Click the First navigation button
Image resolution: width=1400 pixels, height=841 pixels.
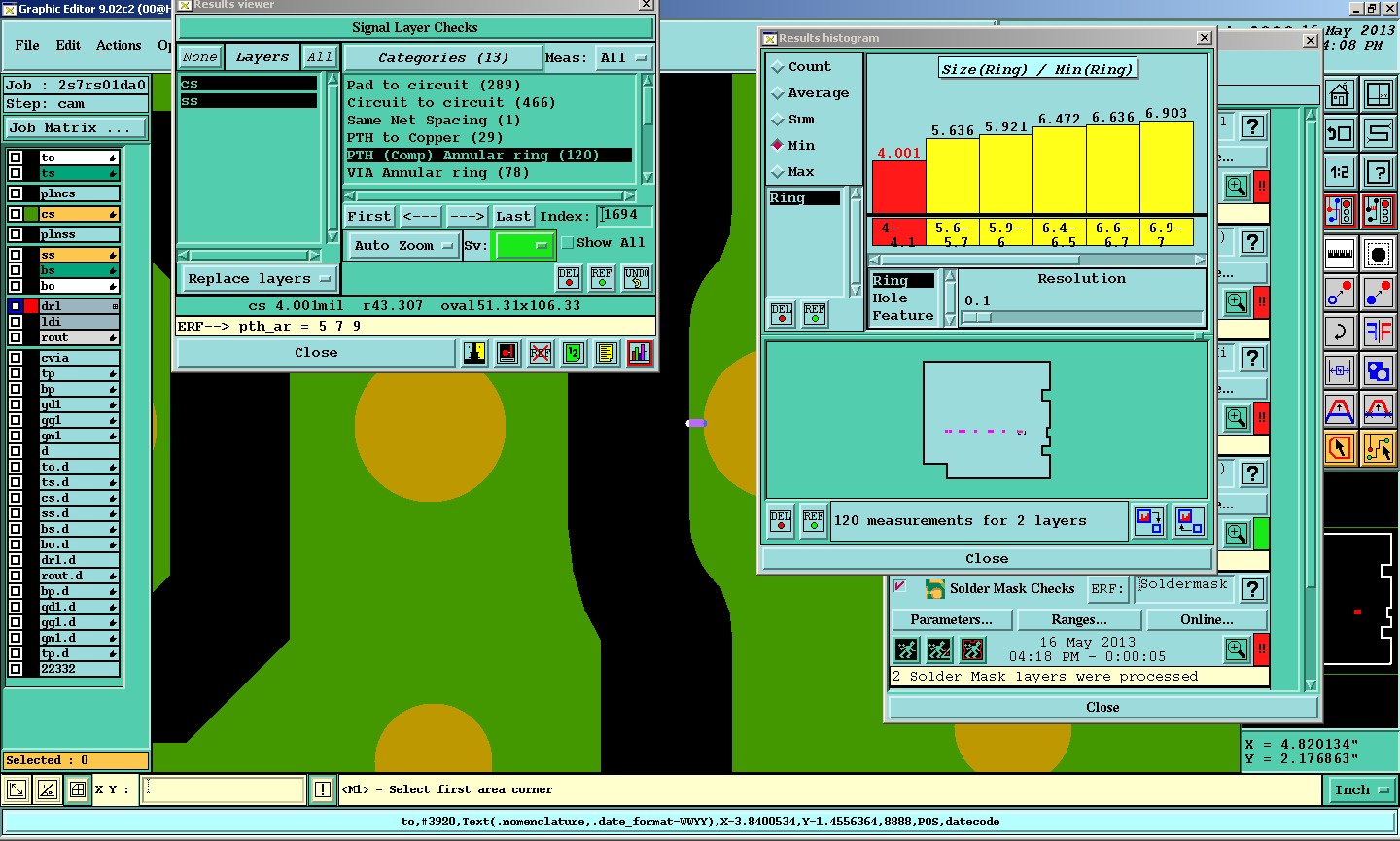[369, 216]
